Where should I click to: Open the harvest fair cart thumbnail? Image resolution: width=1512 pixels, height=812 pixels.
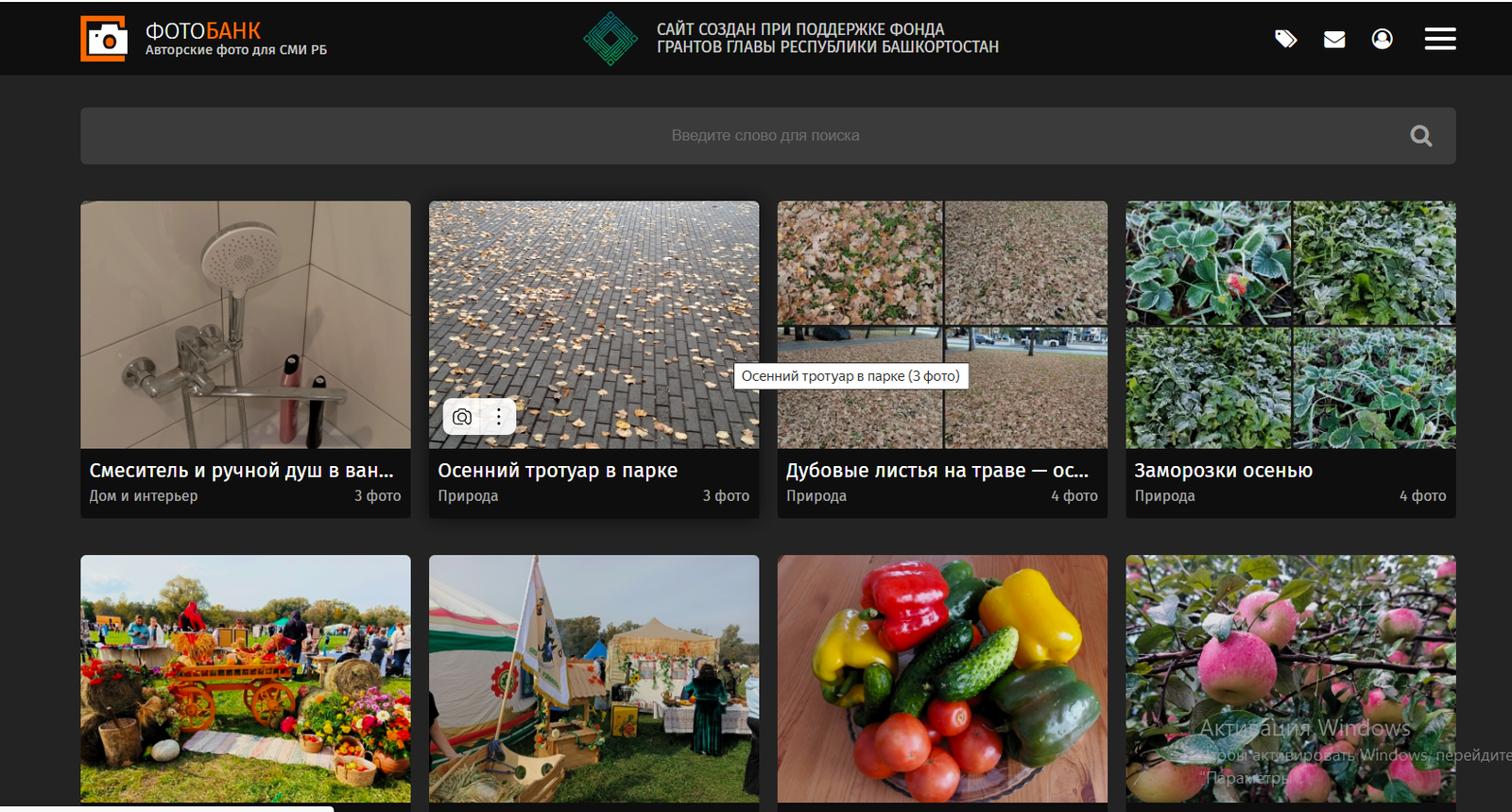(246, 678)
